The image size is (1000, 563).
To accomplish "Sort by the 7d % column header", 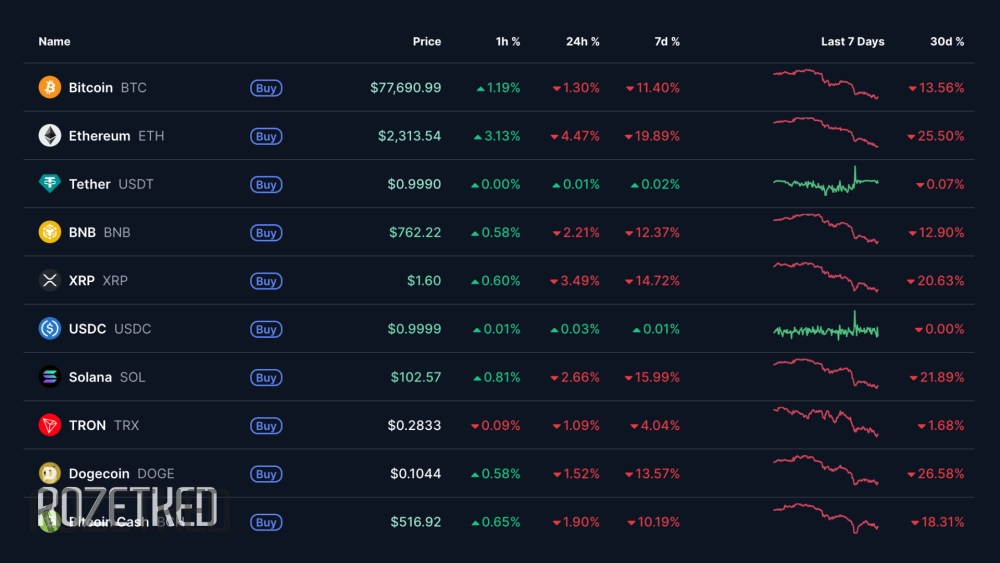I will coord(667,42).
